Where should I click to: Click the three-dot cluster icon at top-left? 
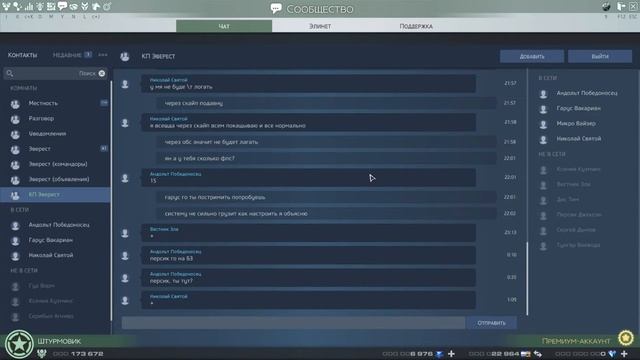coord(7,7)
